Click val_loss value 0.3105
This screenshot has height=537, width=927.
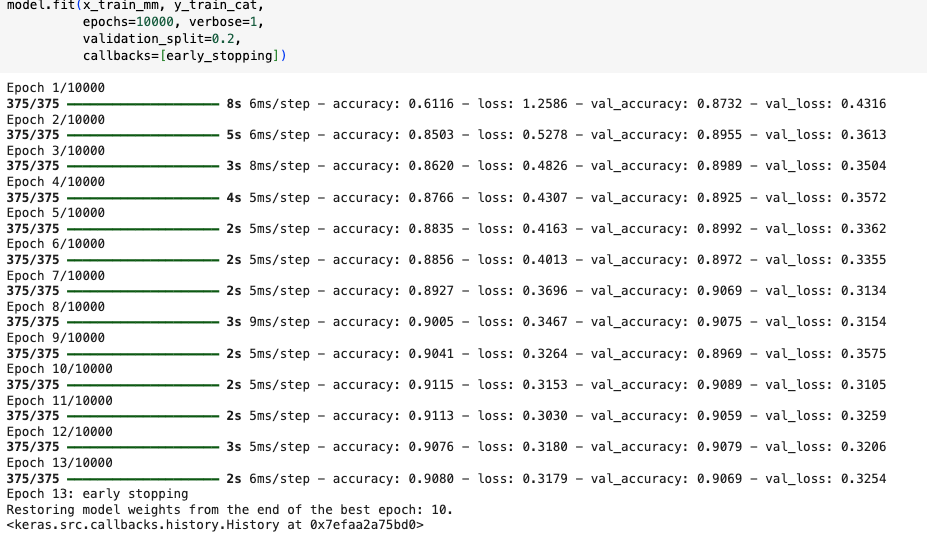pos(863,385)
